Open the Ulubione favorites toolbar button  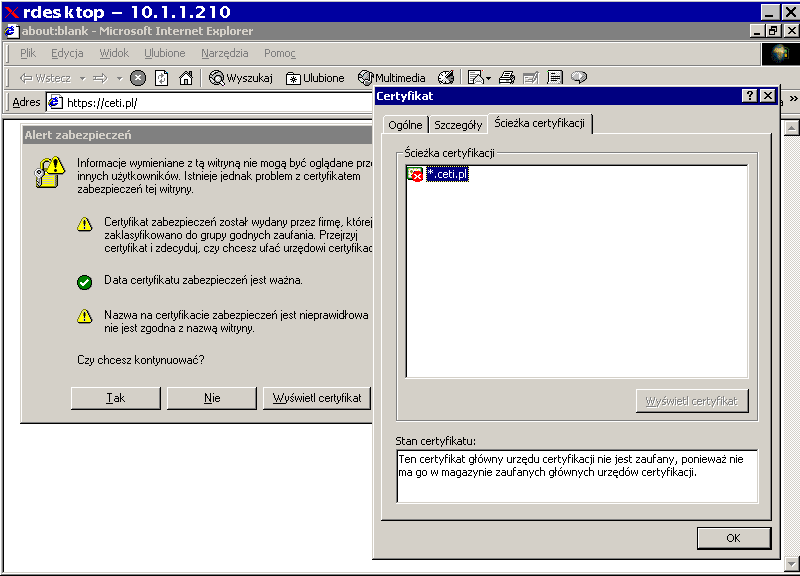(x=315, y=78)
